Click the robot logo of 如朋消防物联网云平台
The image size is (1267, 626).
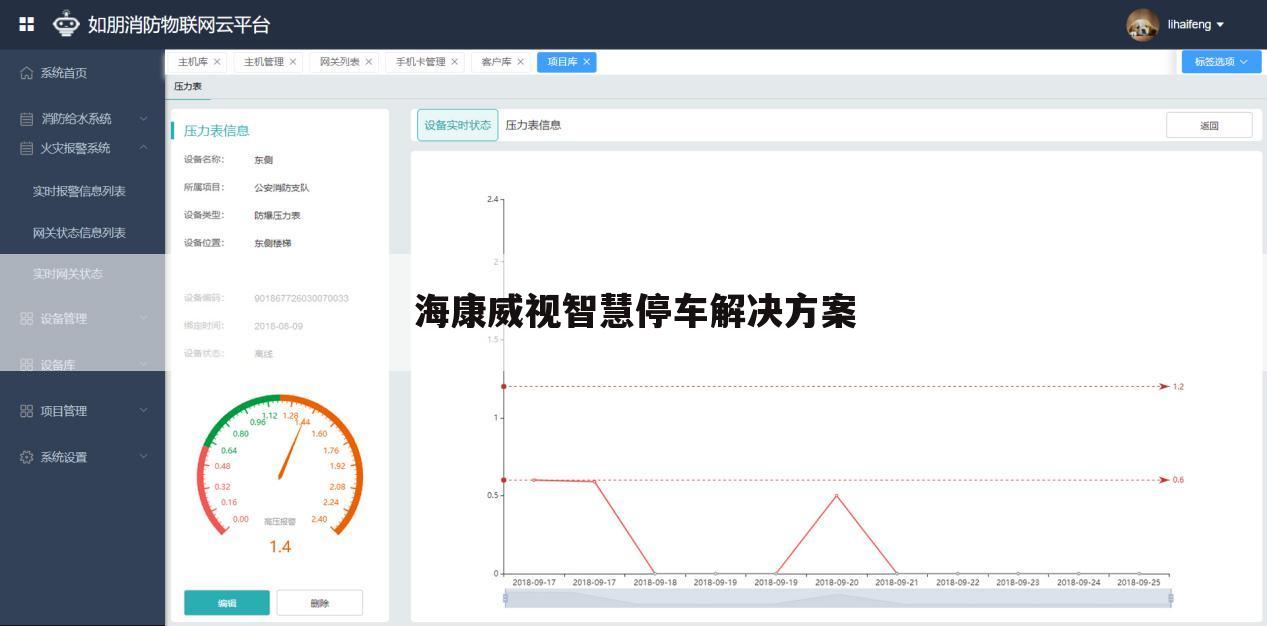coord(66,24)
